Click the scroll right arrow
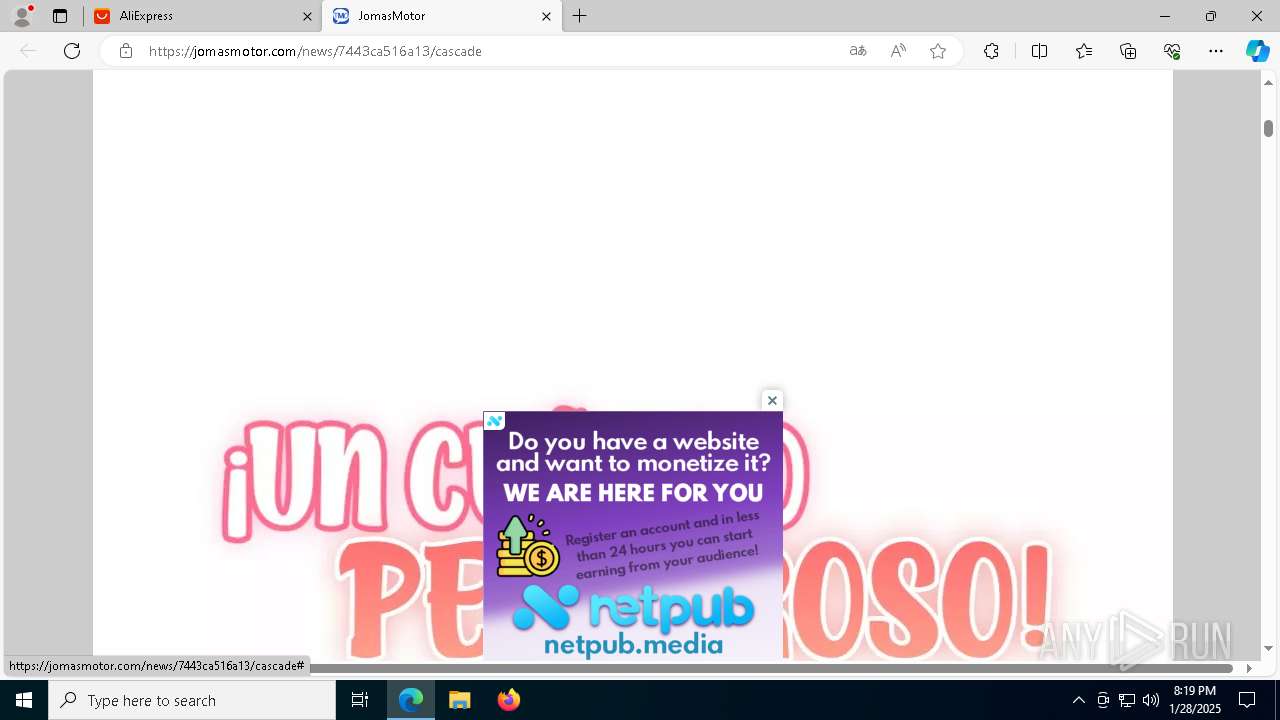 click(x=1249, y=668)
